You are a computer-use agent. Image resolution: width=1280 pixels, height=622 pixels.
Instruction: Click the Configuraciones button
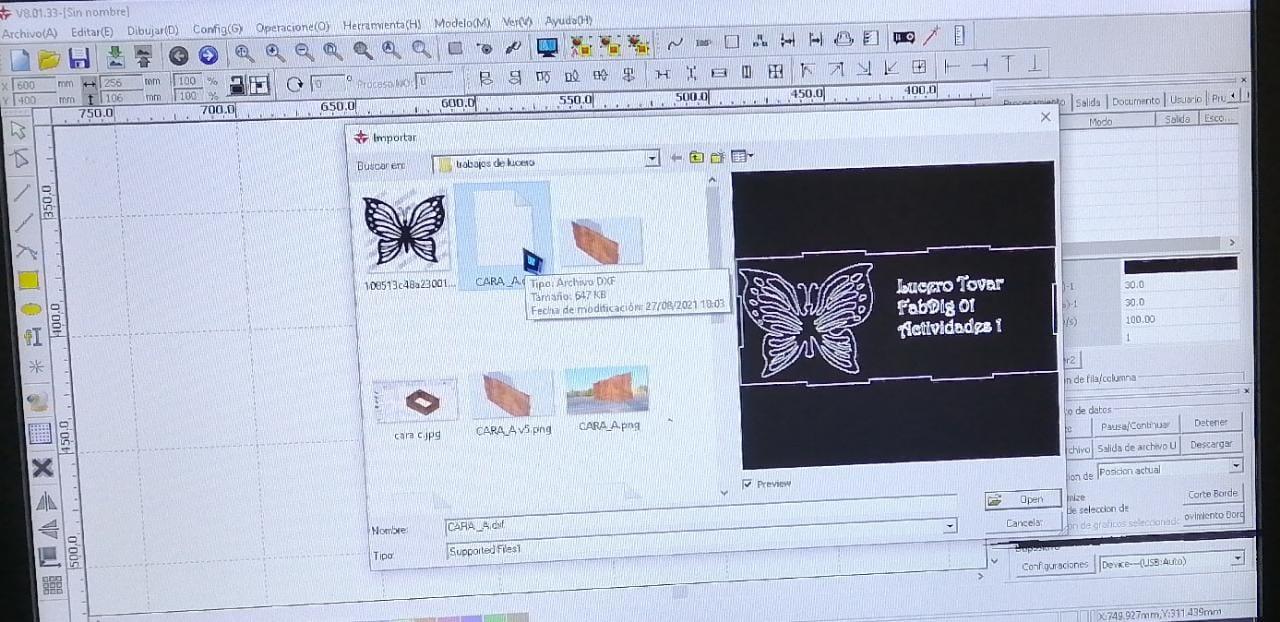pos(1054,565)
